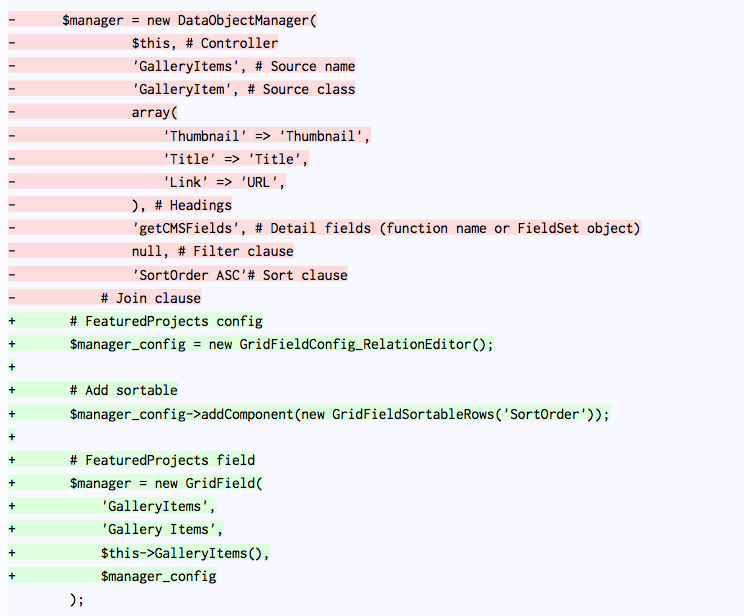Select the line commented '# Source class'
This screenshot has height=616, width=744.
point(243,89)
